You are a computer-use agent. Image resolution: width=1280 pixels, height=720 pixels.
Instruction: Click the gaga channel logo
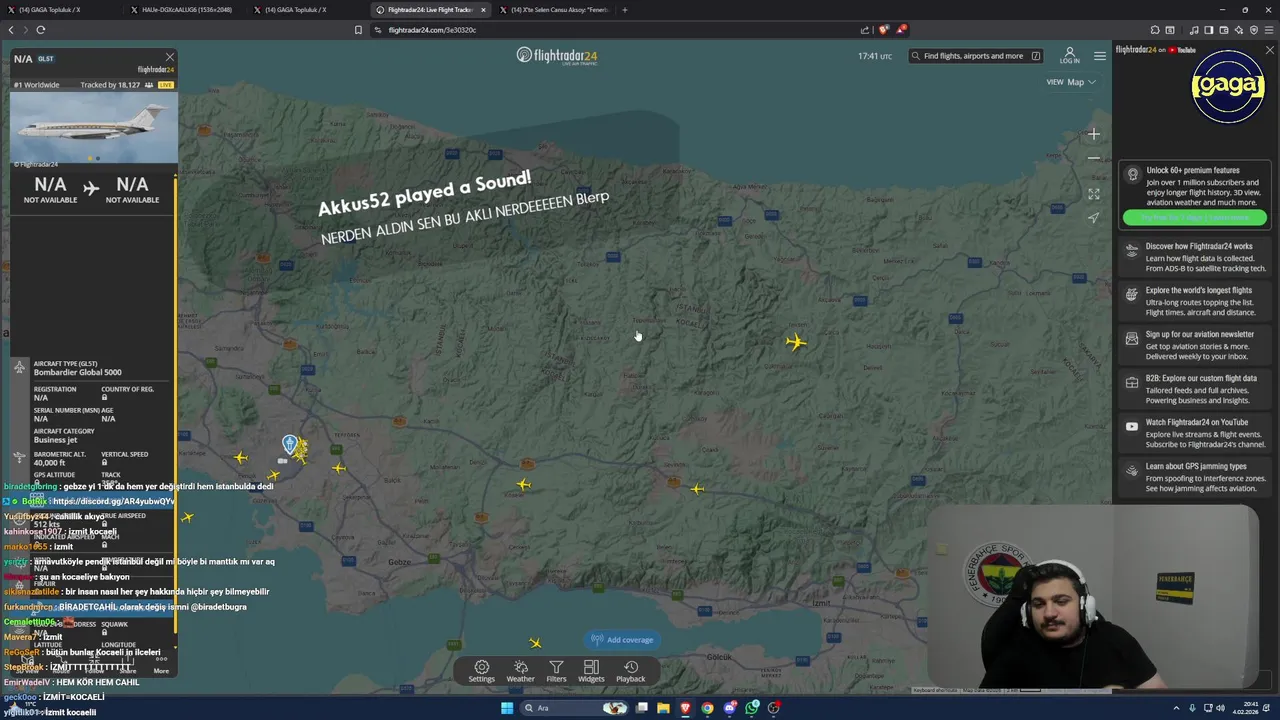[x=1228, y=87]
